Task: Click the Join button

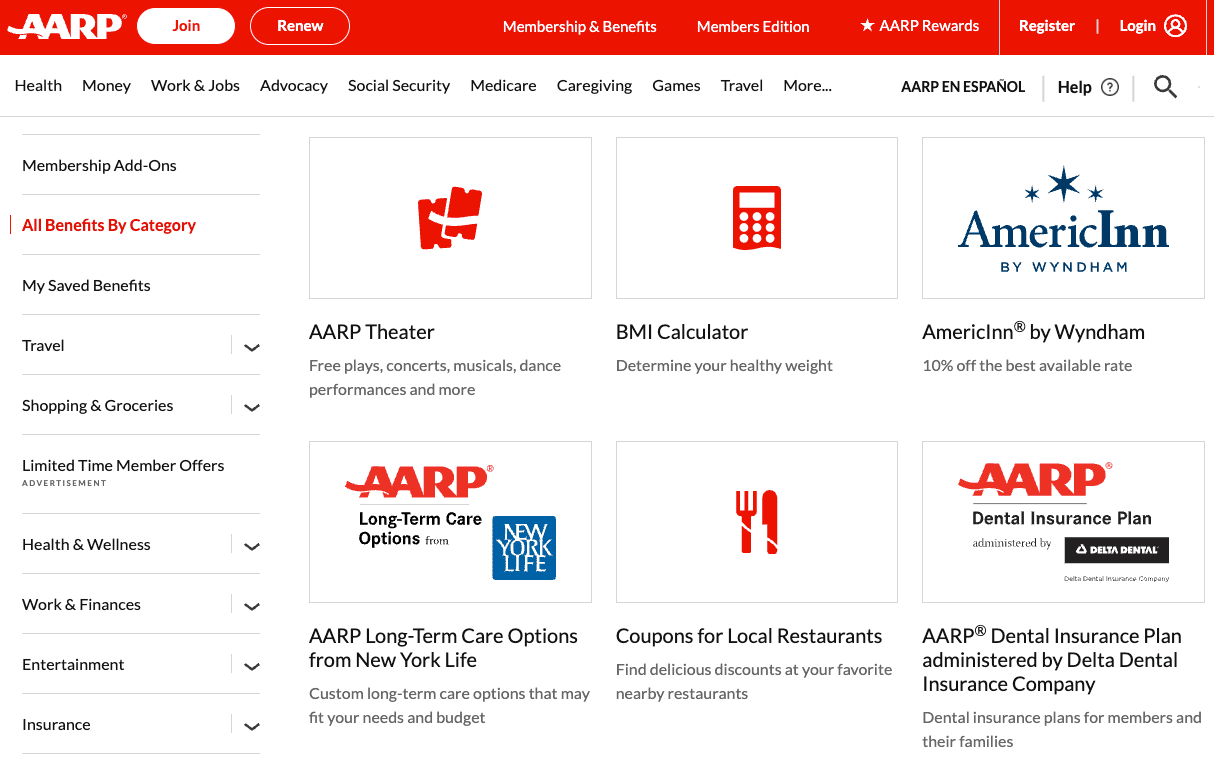Action: 186,26
